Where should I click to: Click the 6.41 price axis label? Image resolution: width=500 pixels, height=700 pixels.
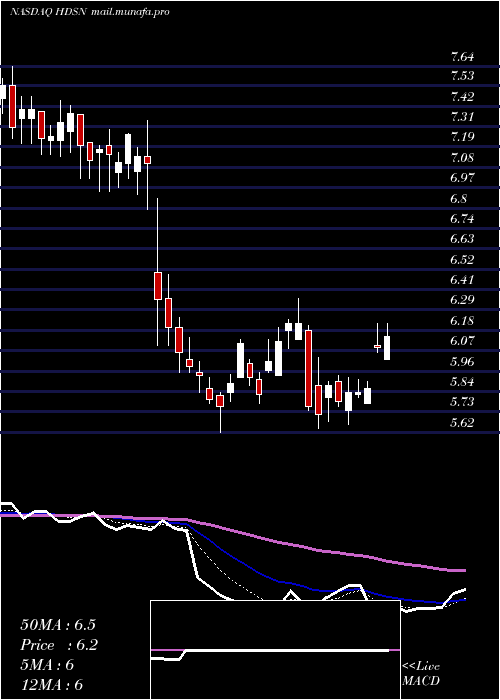[462, 280]
